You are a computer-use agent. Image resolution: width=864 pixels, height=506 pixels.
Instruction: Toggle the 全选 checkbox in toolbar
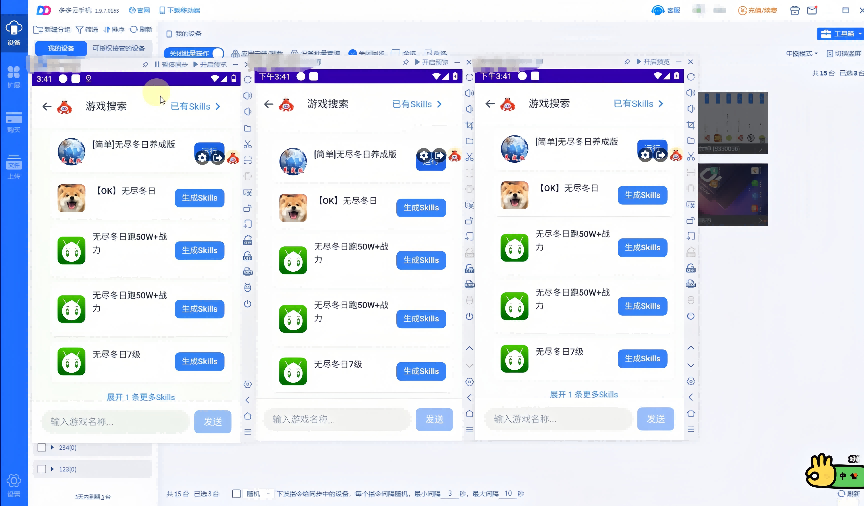click(x=396, y=53)
